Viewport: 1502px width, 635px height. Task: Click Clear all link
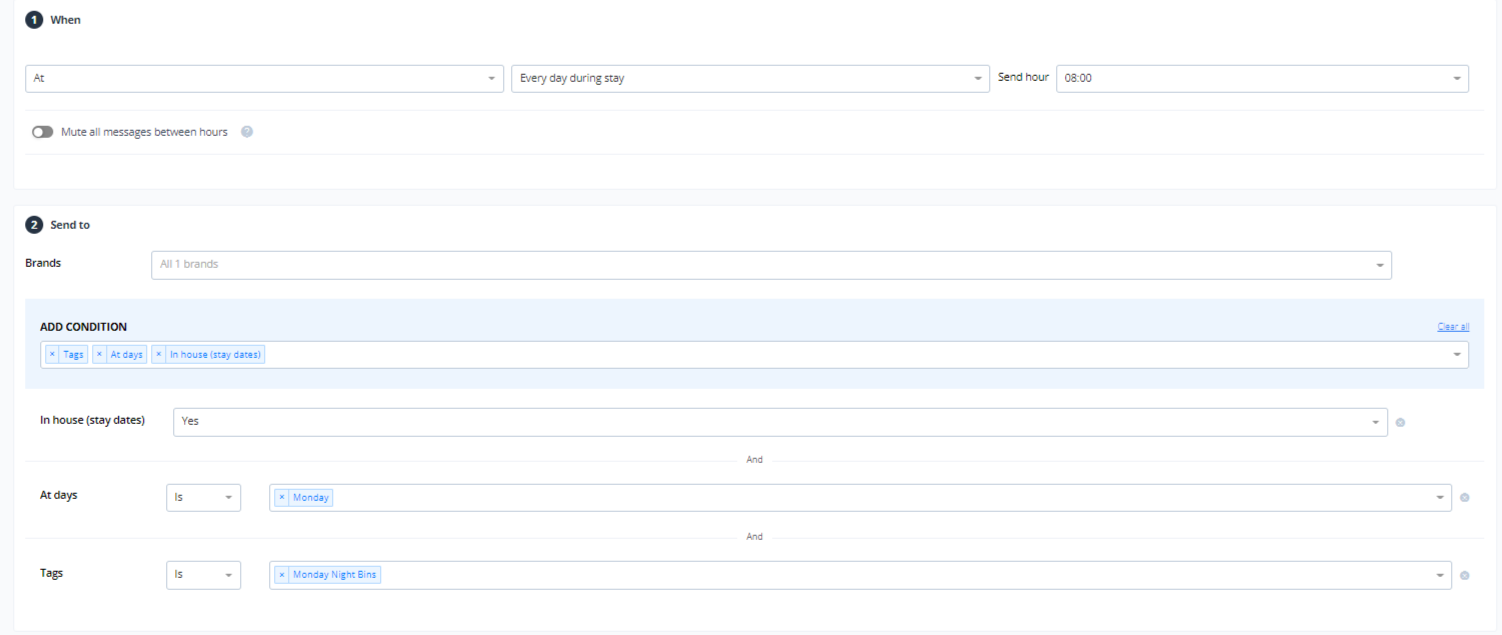coord(1453,327)
